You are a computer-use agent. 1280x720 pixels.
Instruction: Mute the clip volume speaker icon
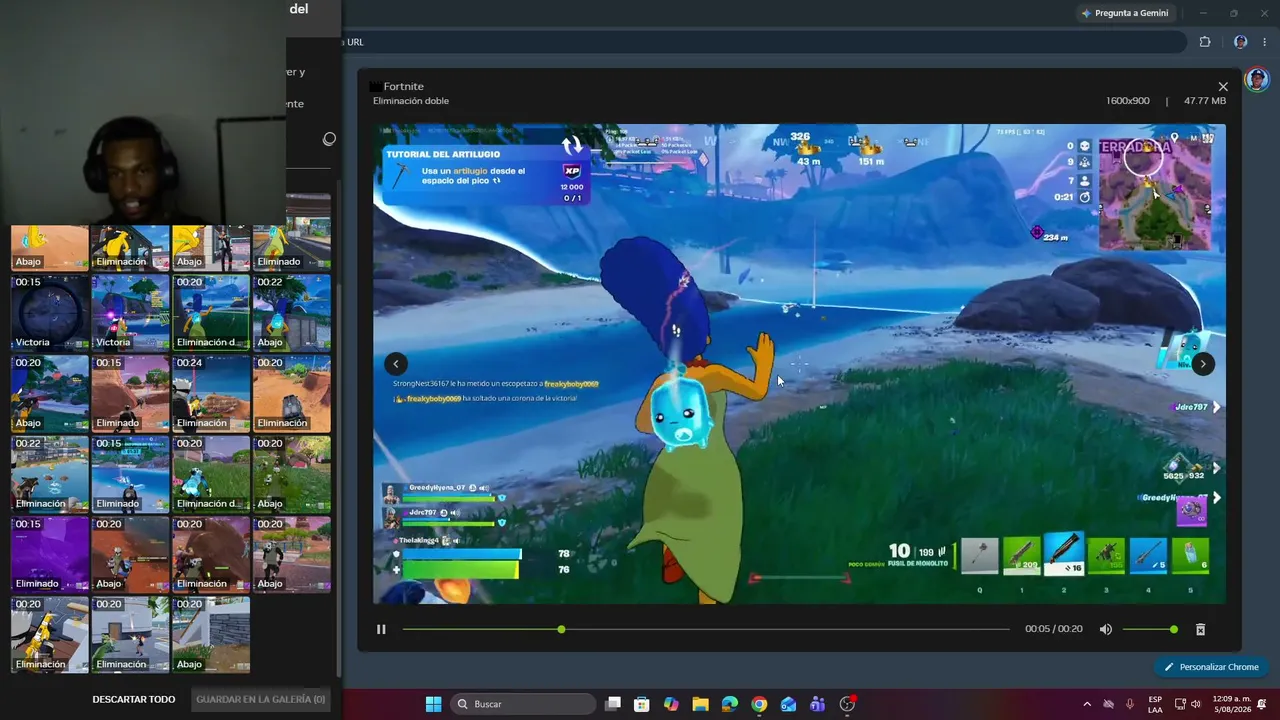(1106, 629)
